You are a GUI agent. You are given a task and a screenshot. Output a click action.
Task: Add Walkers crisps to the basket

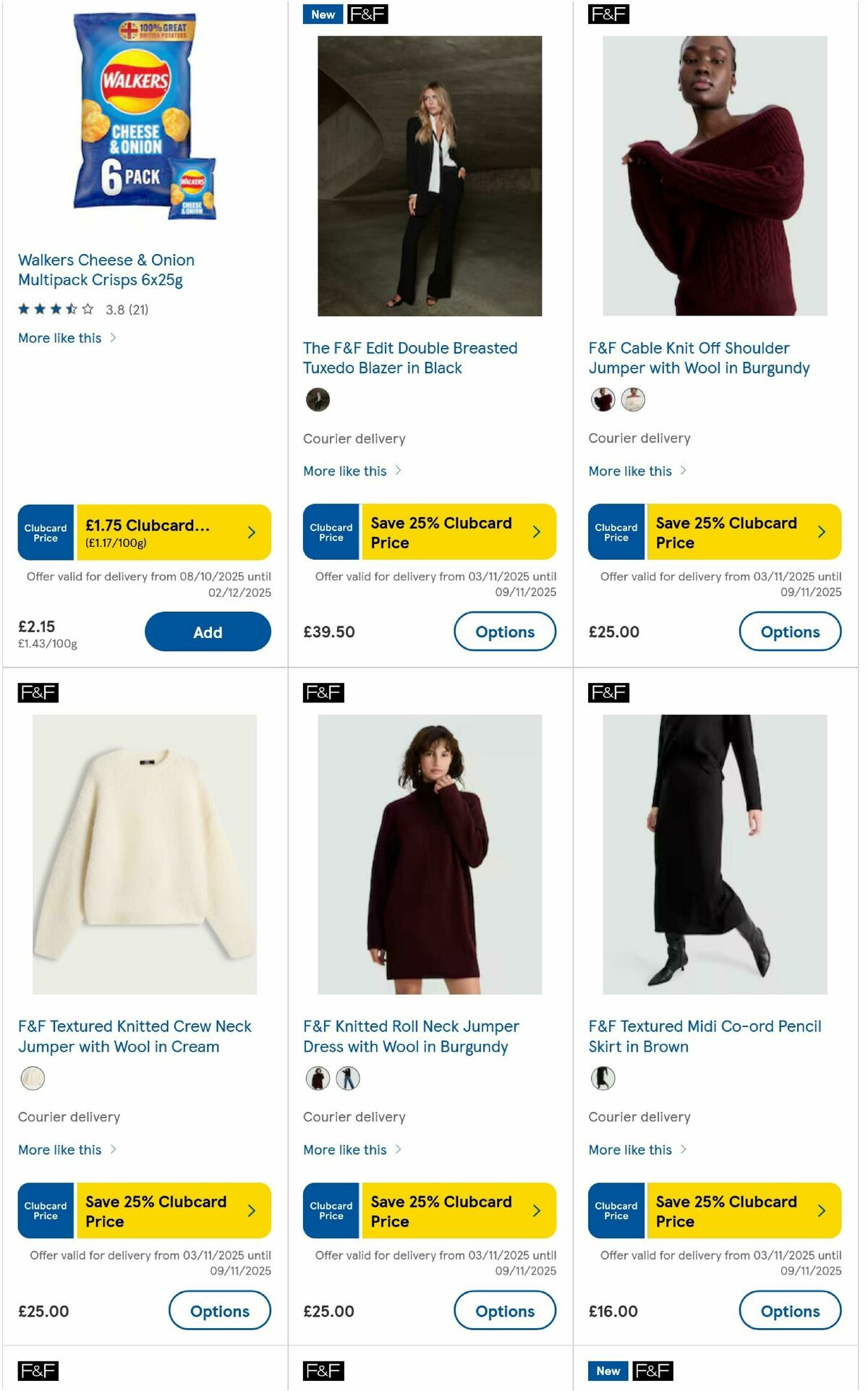(208, 631)
